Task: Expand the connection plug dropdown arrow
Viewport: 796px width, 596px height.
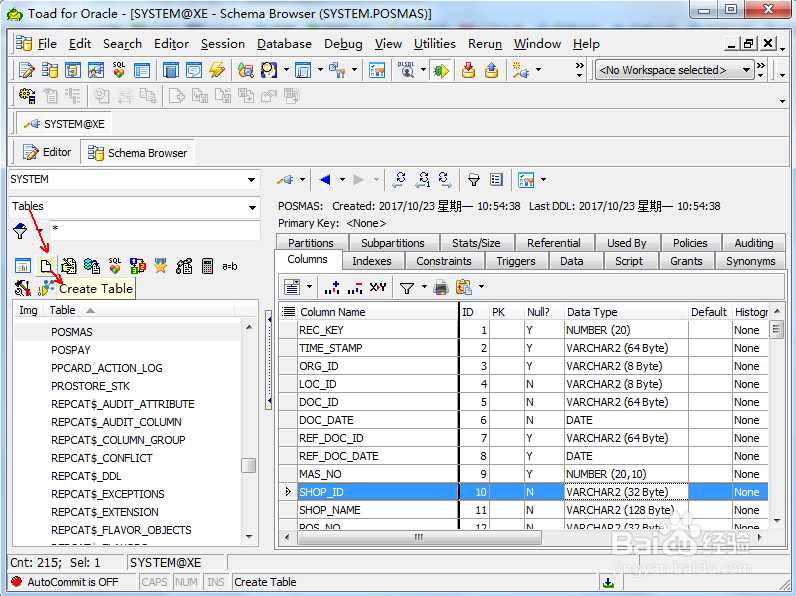Action: pyautogui.click(x=302, y=179)
